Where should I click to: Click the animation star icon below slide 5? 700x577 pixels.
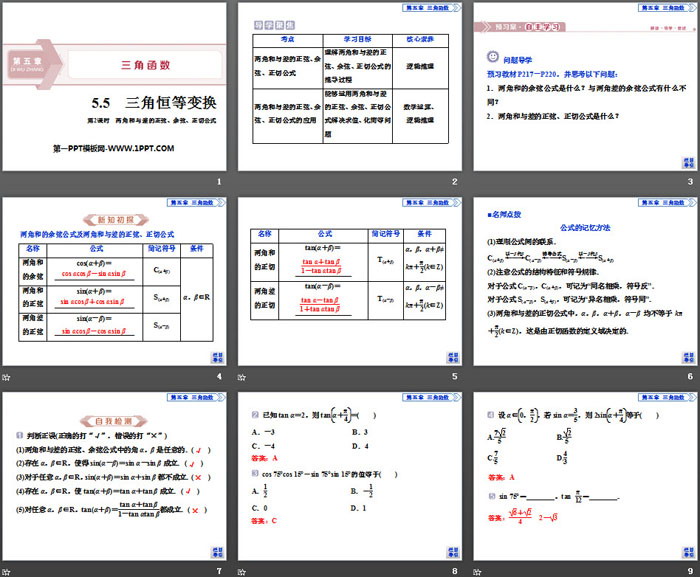coord(242,377)
